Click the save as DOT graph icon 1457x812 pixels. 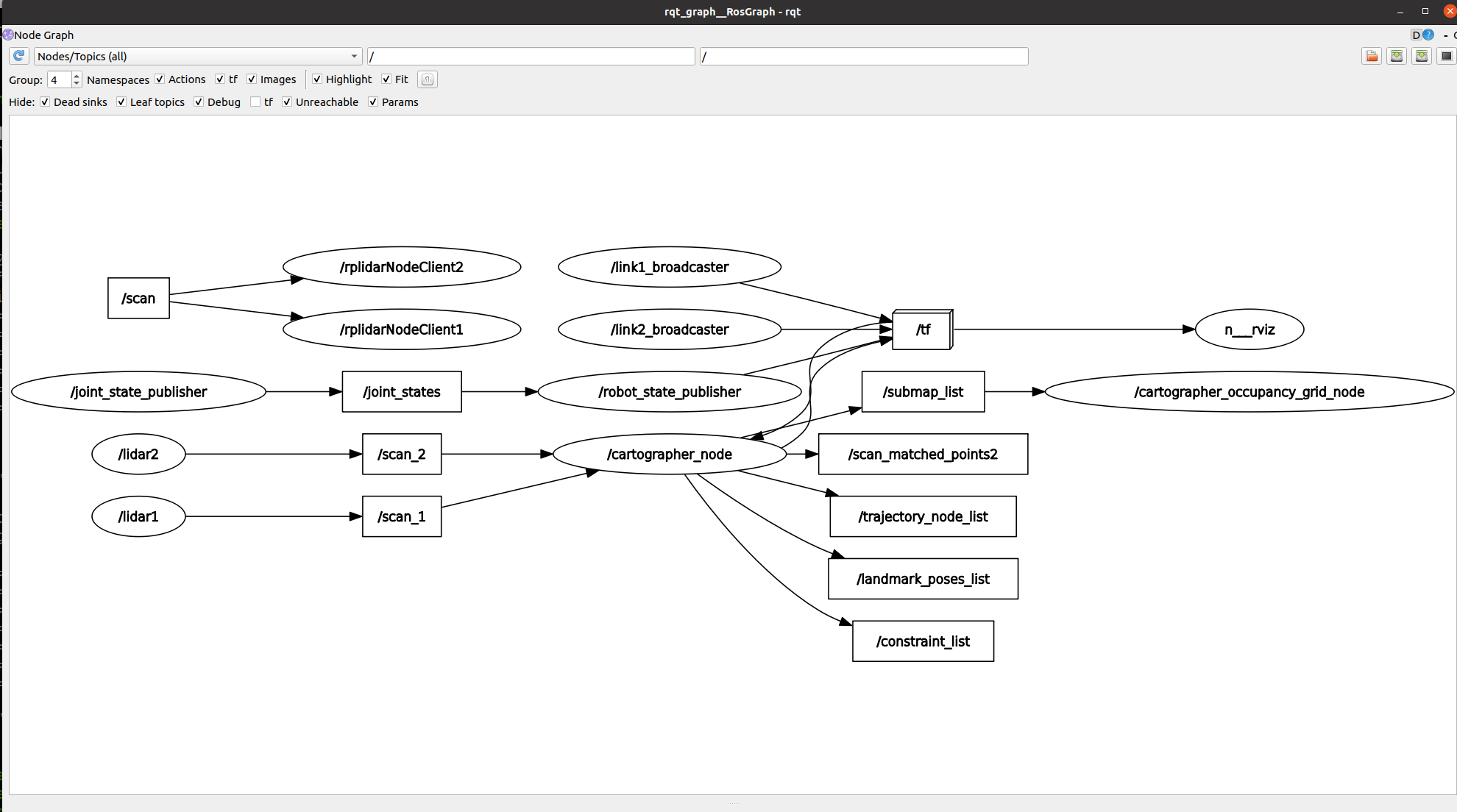coord(1397,56)
